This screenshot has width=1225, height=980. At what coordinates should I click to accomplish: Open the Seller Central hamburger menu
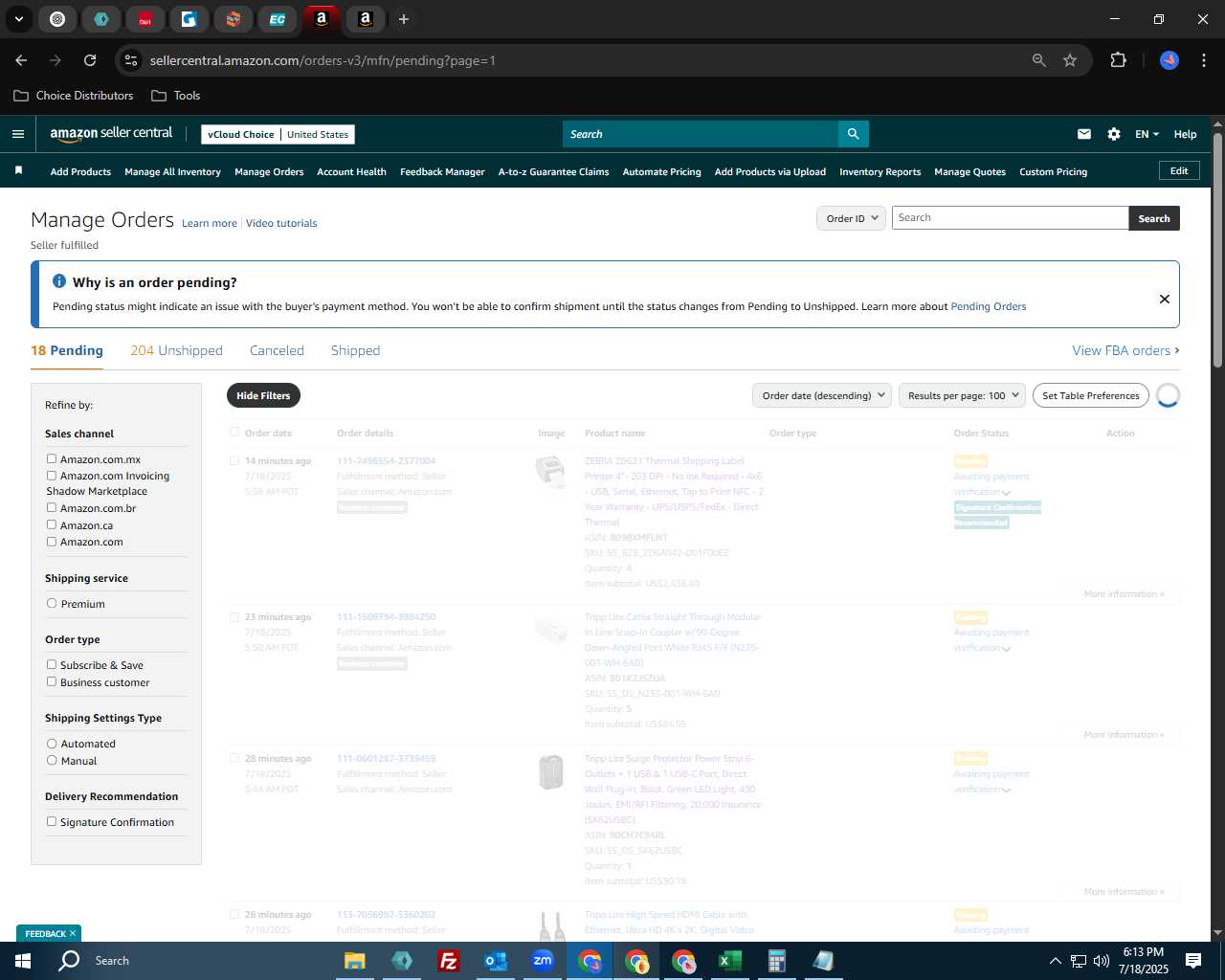coord(17,134)
